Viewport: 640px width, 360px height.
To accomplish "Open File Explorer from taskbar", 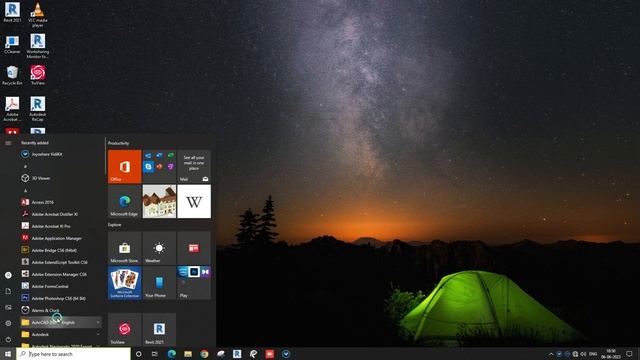I will coord(188,354).
